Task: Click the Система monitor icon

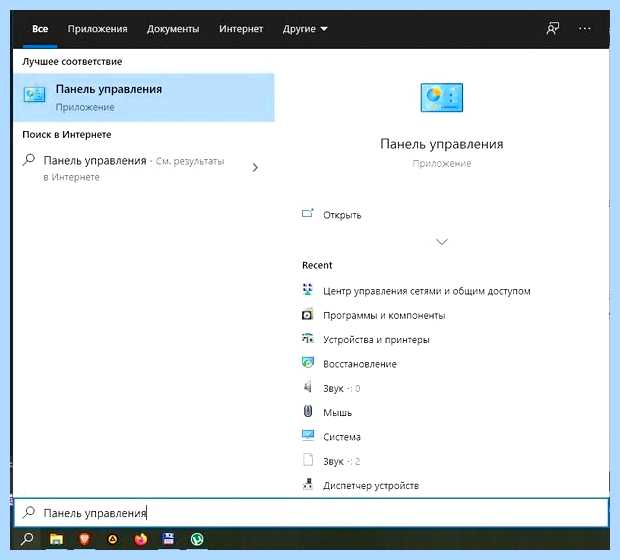Action: [308, 435]
